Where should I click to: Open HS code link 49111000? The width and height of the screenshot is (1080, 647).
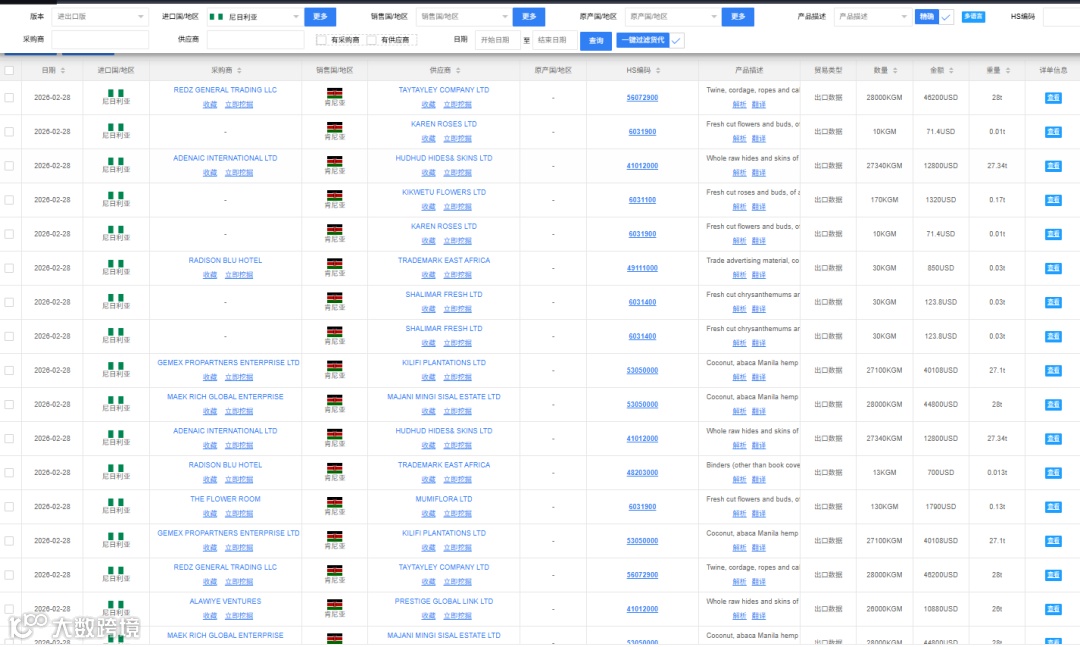[x=642, y=268]
